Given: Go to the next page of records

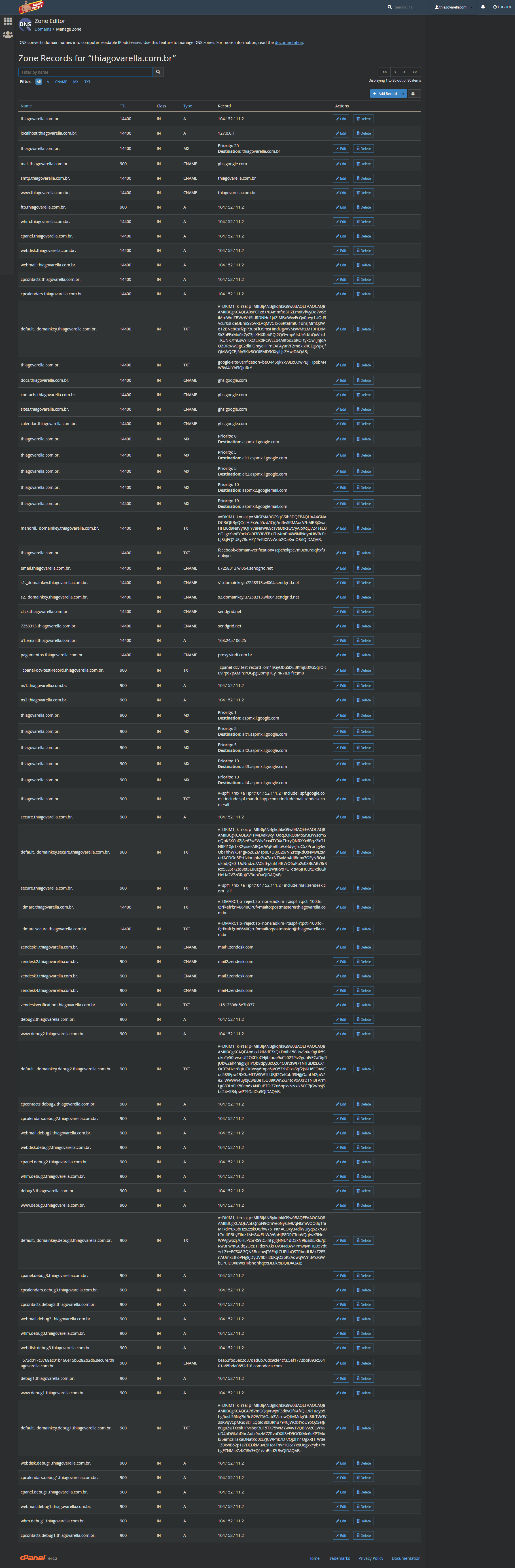Looking at the screenshot, I should [x=404, y=72].
